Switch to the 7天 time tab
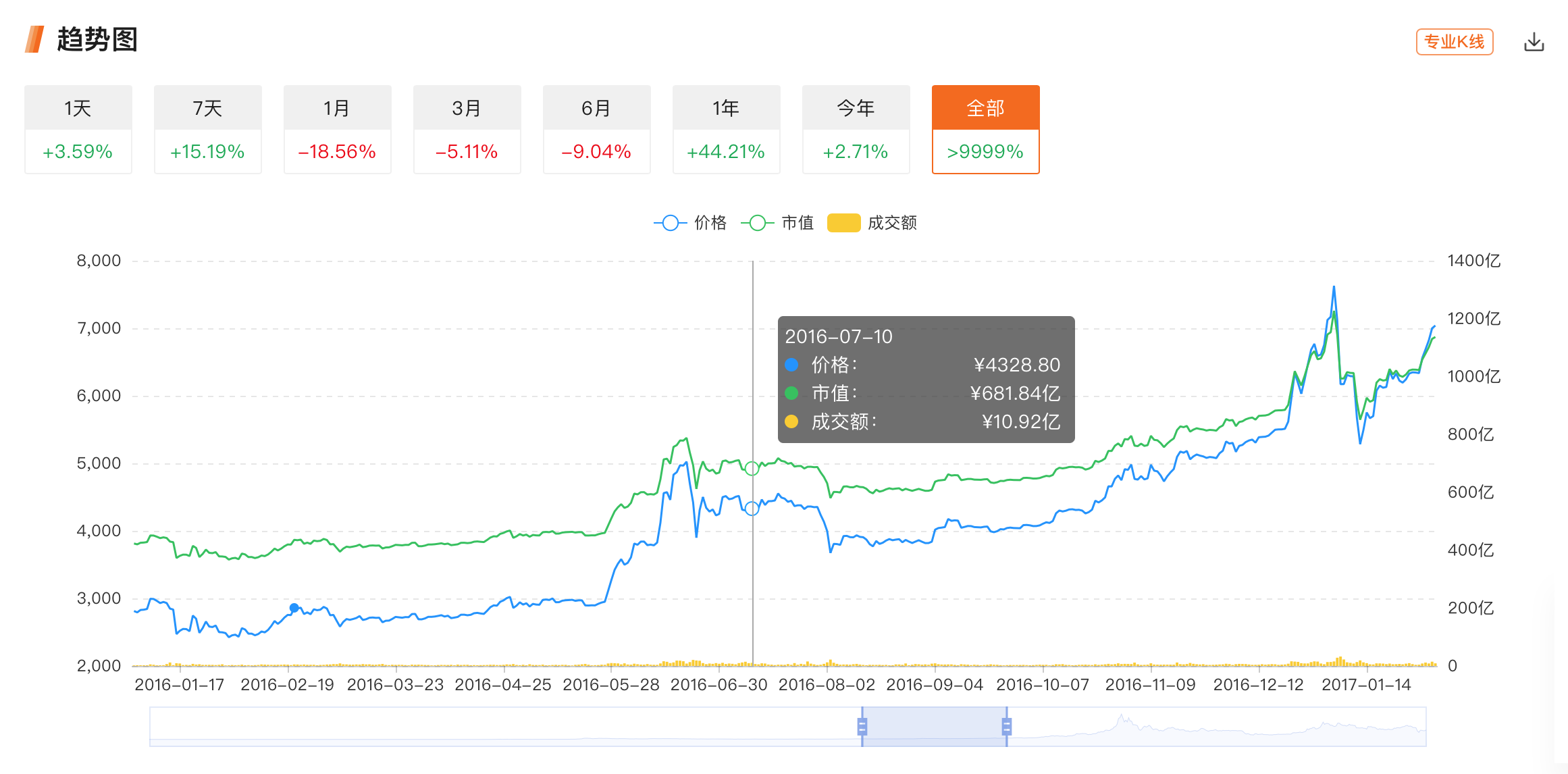The width and height of the screenshot is (1568, 774). pyautogui.click(x=207, y=128)
